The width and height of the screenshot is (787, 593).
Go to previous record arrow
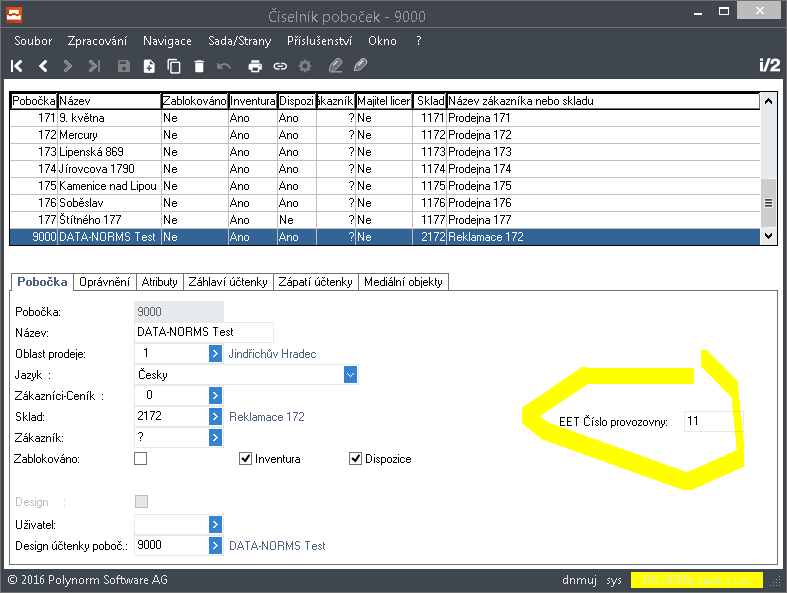pos(43,66)
